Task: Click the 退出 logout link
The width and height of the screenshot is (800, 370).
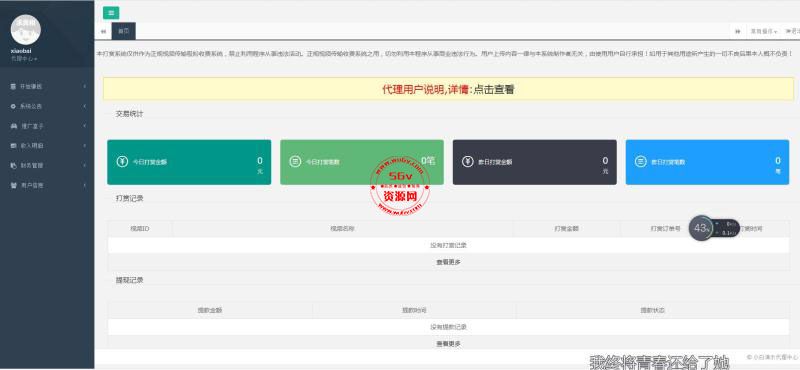Action: [792, 31]
